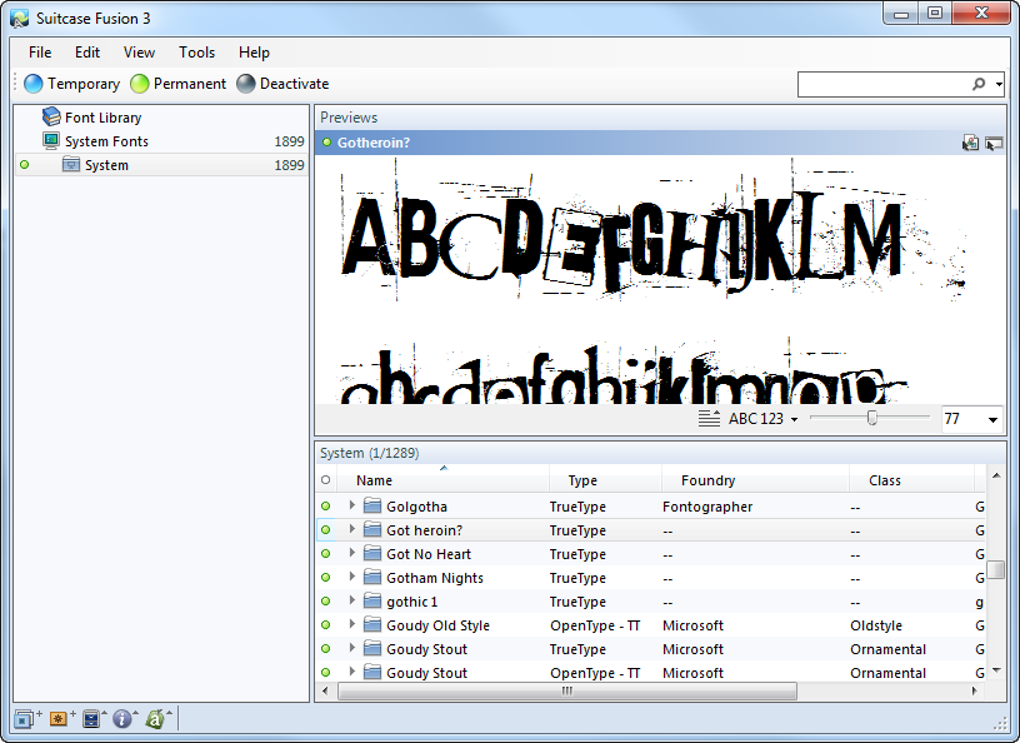Expand the Gotham Nights font family
This screenshot has width=1020, height=743.
pos(352,576)
